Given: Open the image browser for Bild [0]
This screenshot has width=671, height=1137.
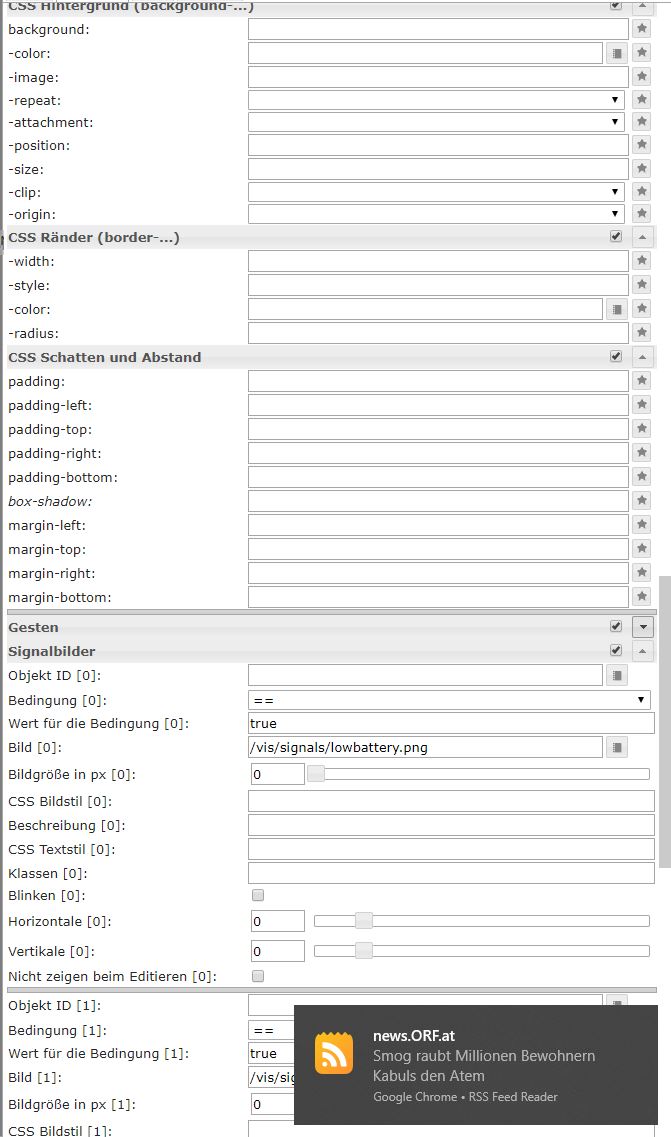Looking at the screenshot, I should click(x=617, y=747).
